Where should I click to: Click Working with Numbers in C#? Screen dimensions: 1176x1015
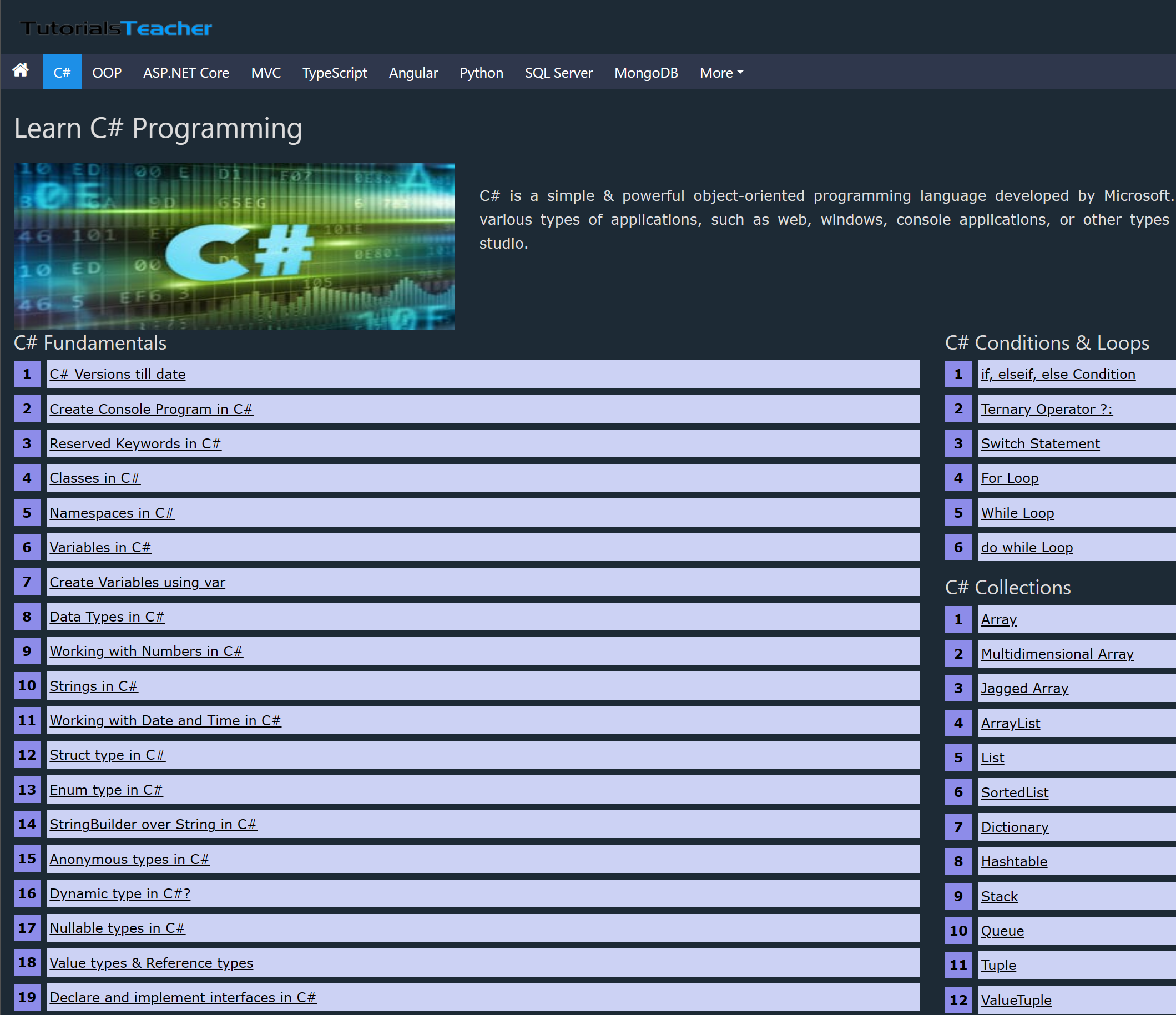(x=146, y=652)
